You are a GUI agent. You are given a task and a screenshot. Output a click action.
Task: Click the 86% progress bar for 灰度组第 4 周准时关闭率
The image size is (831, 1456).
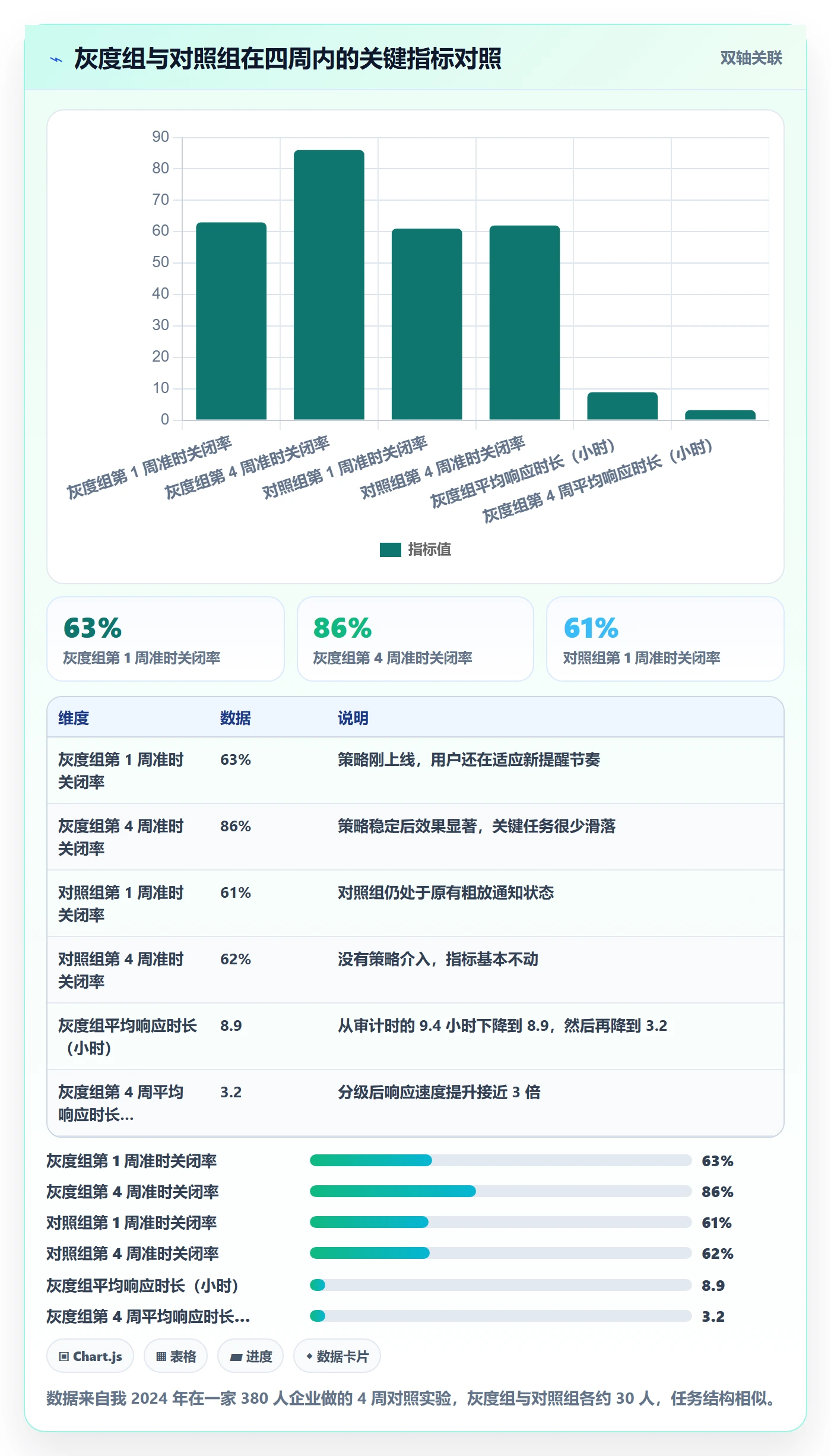pyautogui.click(x=500, y=1191)
